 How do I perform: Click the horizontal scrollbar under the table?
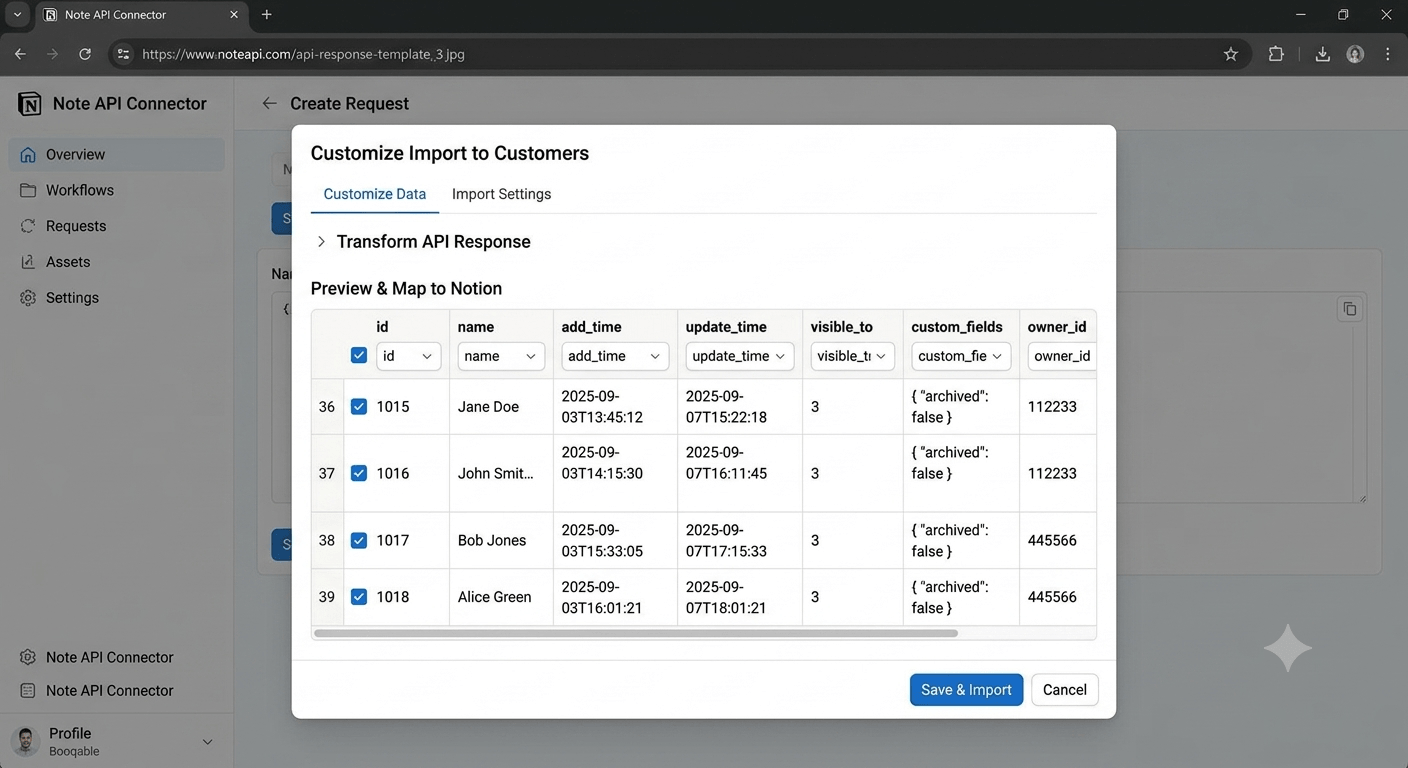click(x=636, y=633)
